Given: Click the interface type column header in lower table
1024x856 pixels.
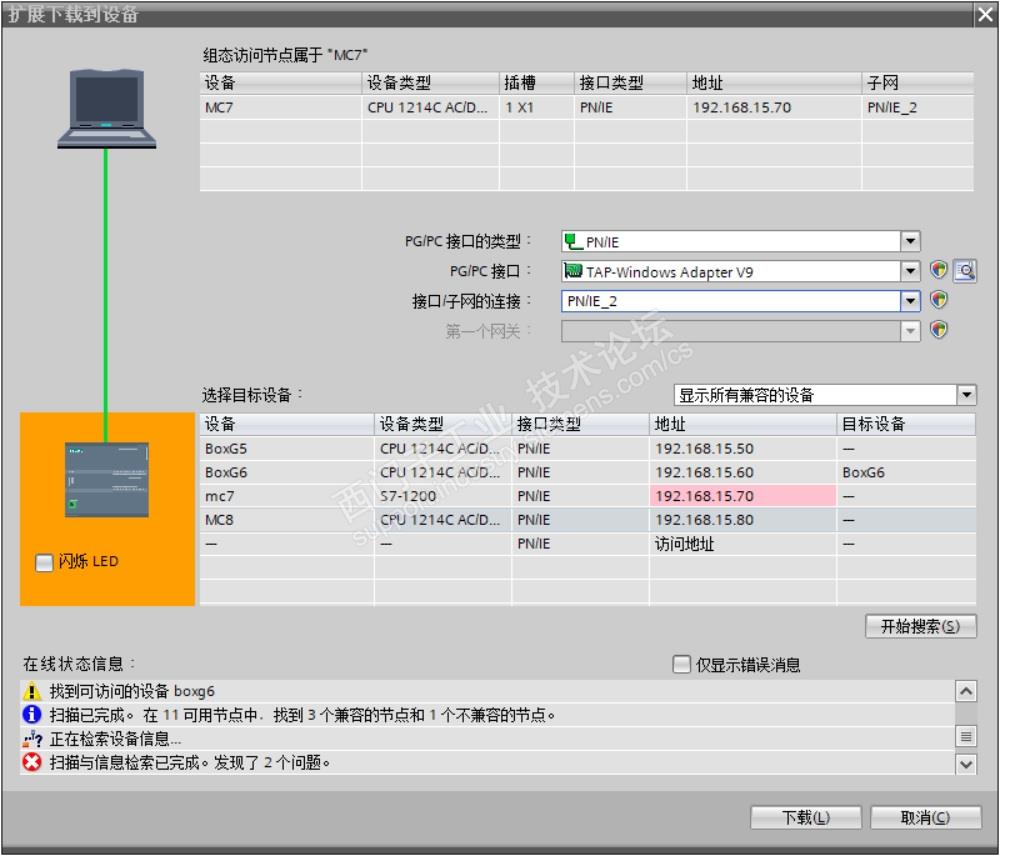Looking at the screenshot, I should pyautogui.click(x=580, y=424).
